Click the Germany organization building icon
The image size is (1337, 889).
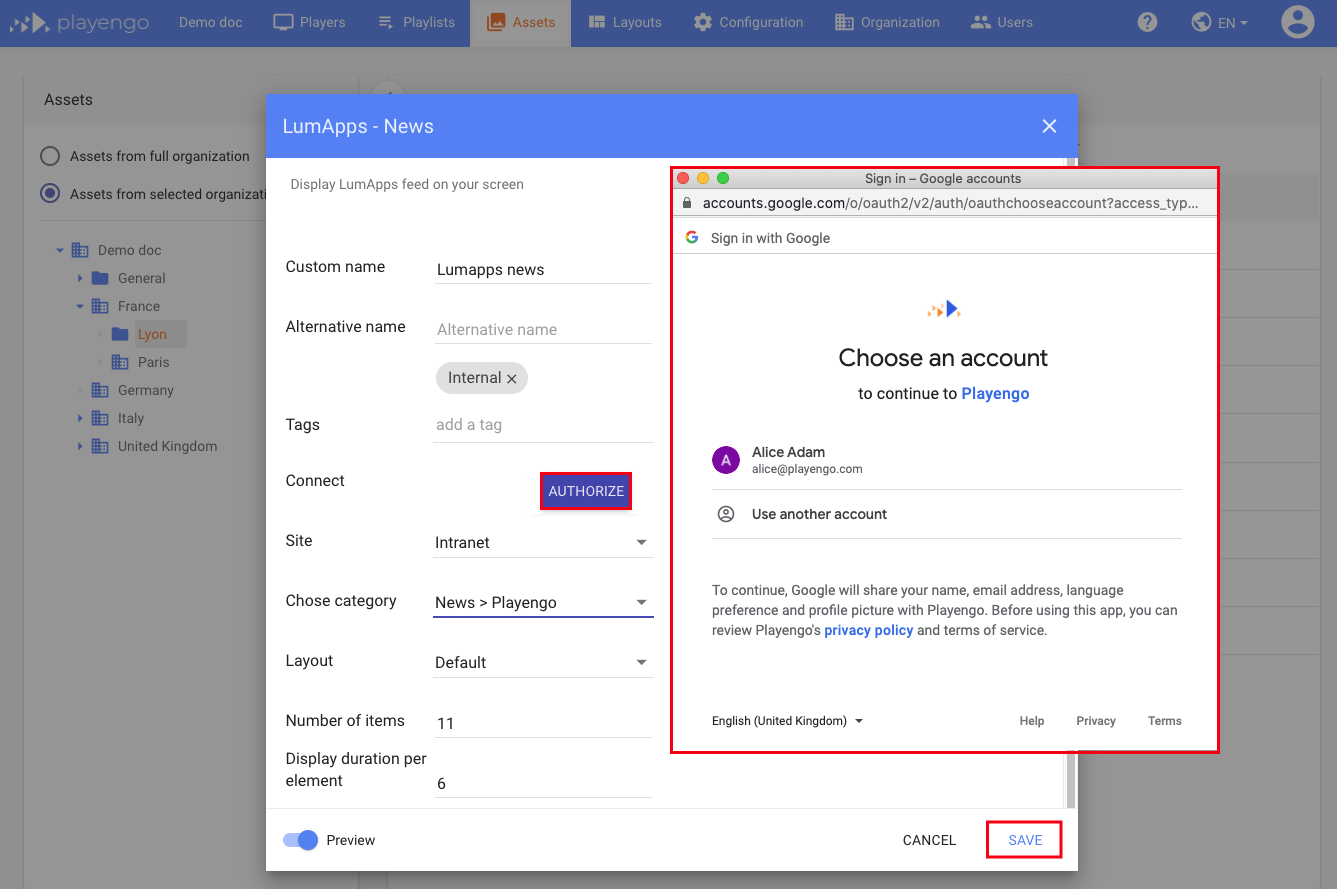coord(100,390)
